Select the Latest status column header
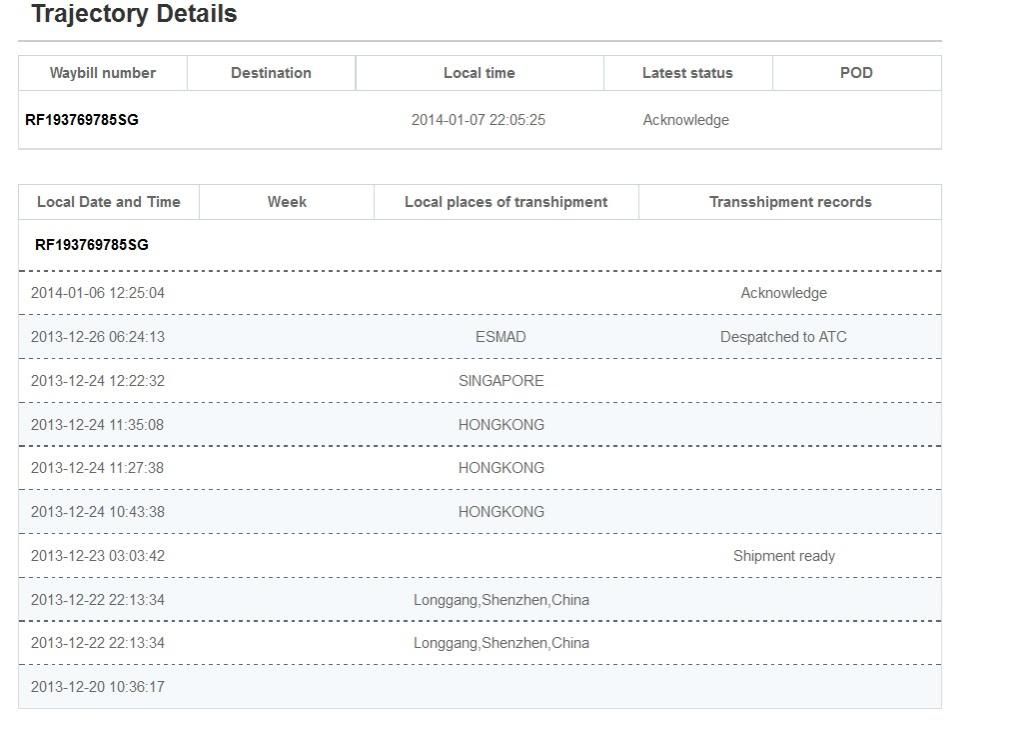 687,73
